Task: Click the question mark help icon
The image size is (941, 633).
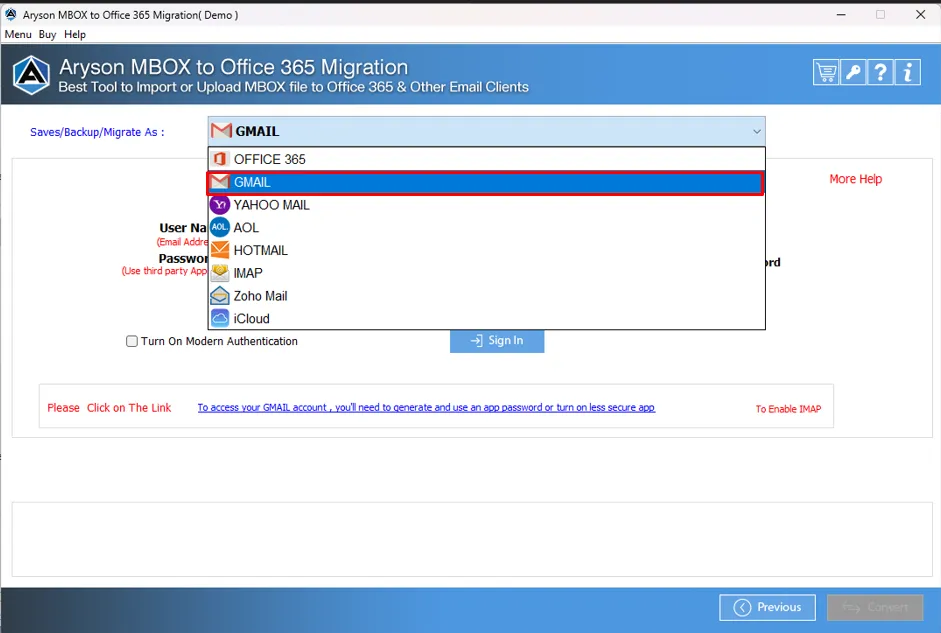Action: pyautogui.click(x=880, y=73)
